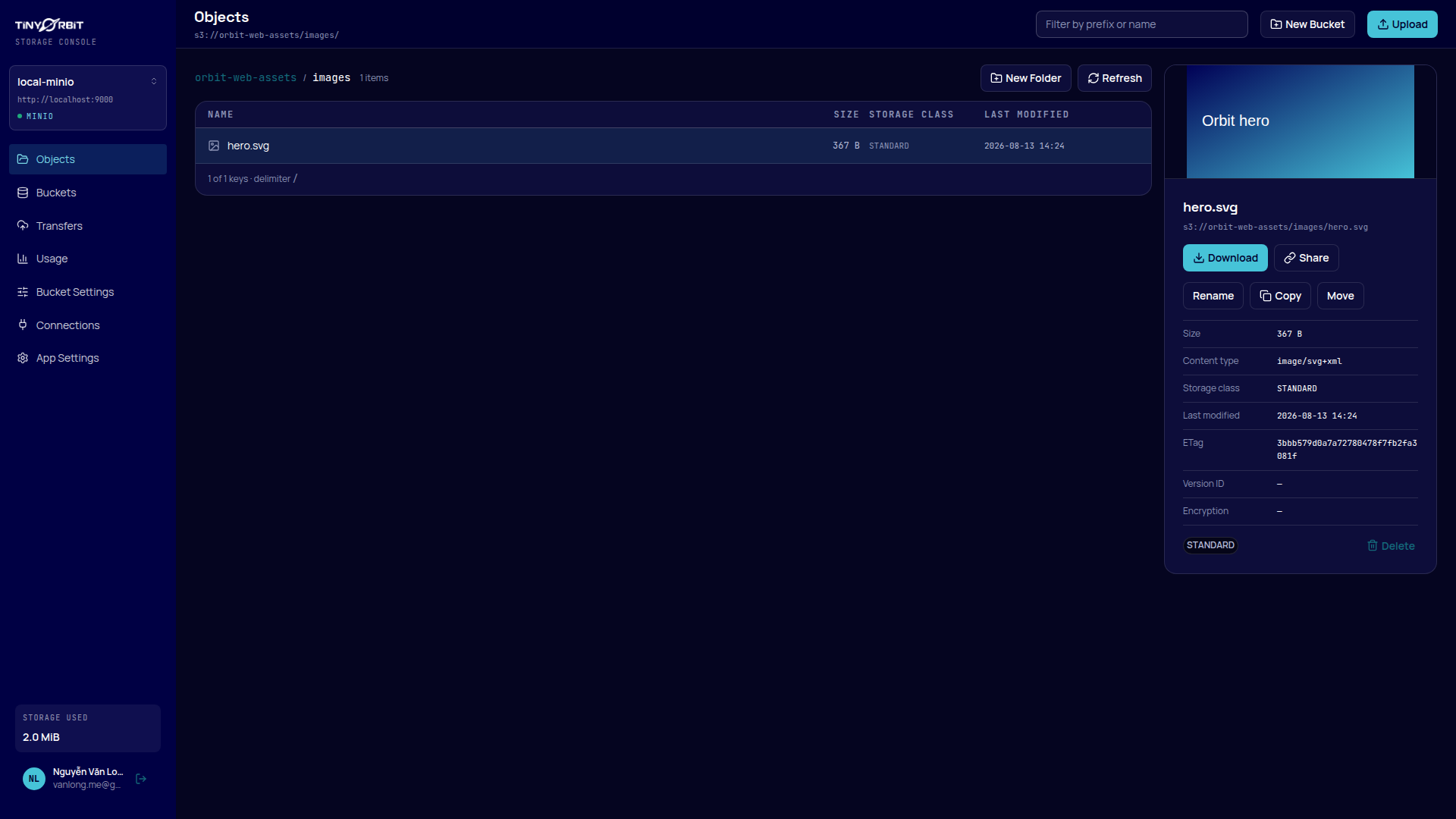
Task: Create a New Bucket
Action: point(1307,24)
